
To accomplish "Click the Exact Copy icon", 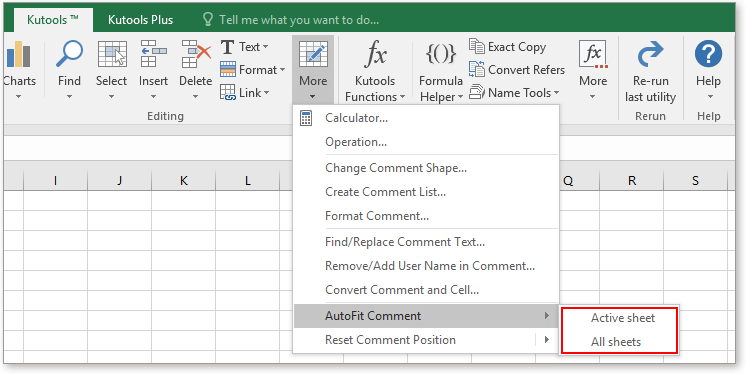I will coord(477,46).
